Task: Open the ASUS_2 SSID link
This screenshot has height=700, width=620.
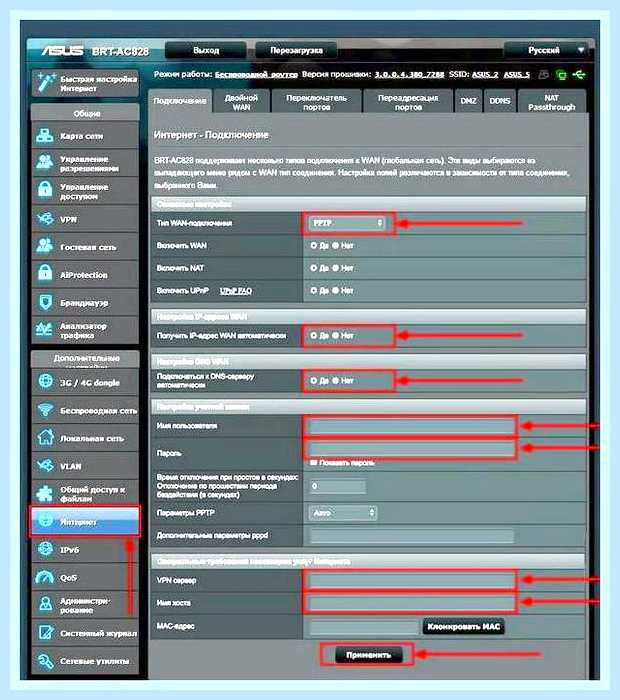Action: click(485, 75)
